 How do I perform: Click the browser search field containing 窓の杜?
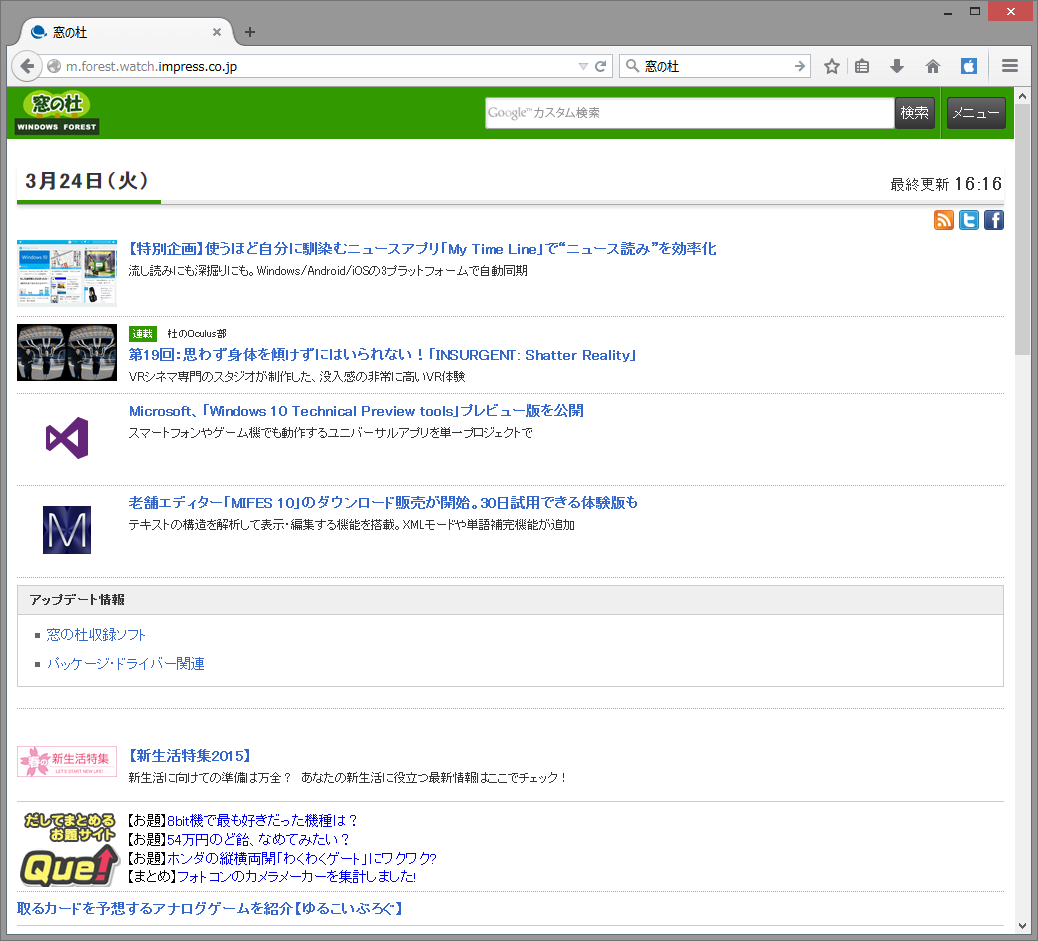715,66
